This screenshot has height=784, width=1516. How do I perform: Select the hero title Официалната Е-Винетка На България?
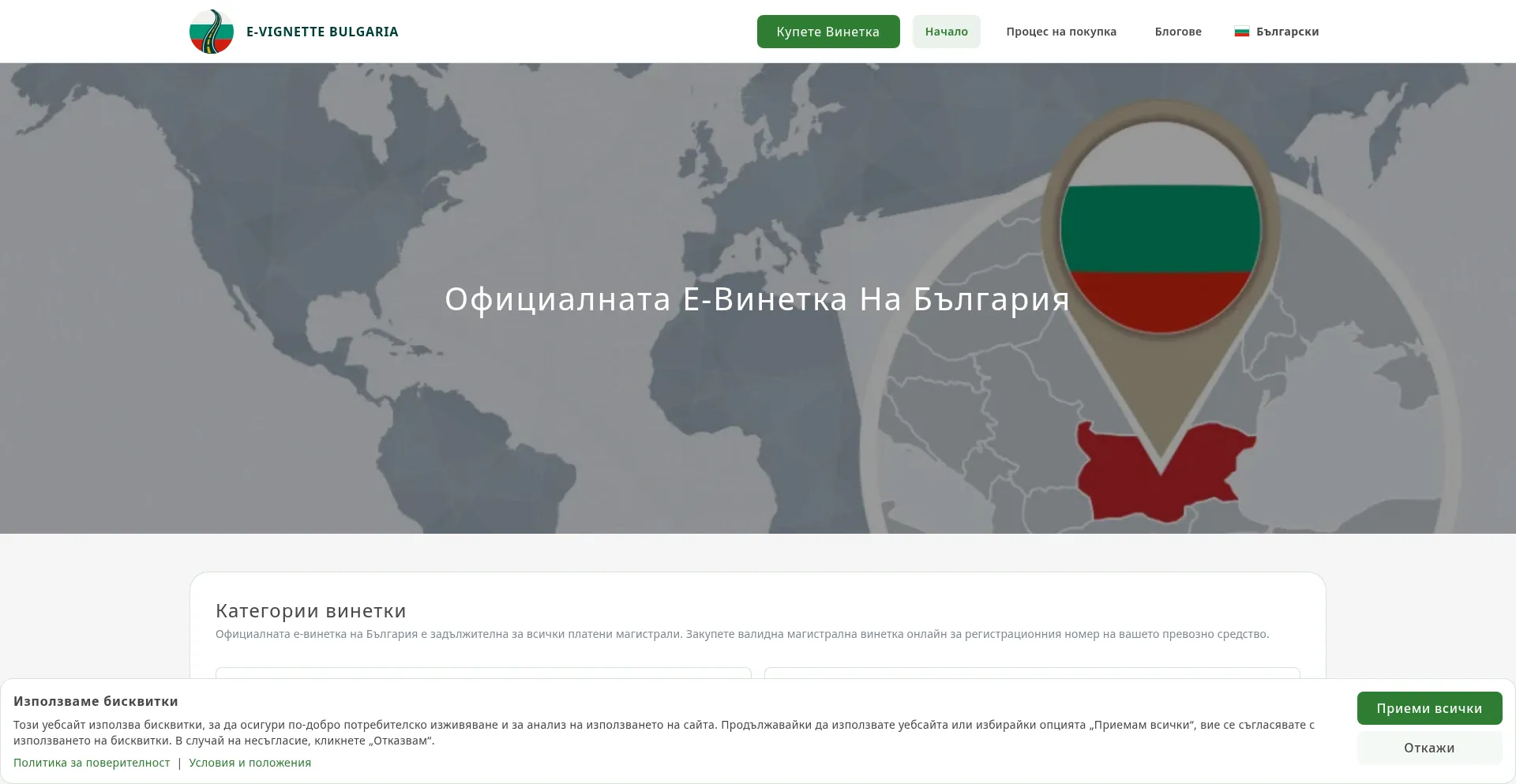756,300
